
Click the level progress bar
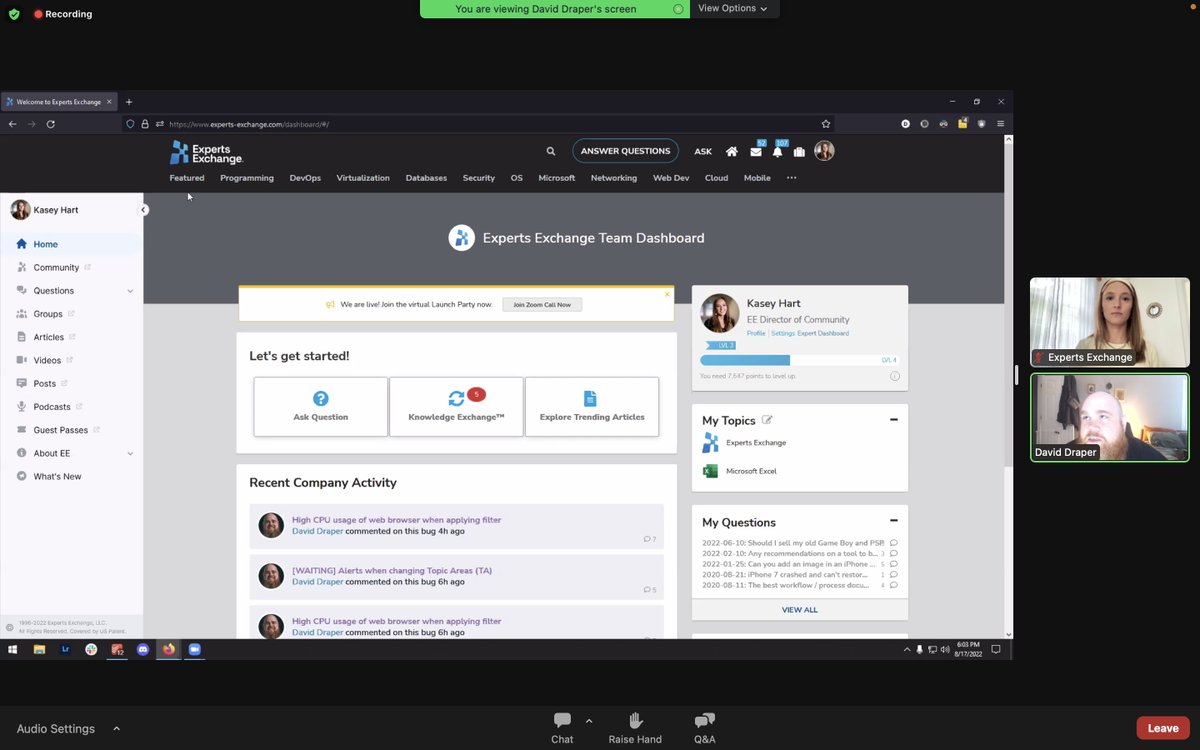[x=799, y=360]
